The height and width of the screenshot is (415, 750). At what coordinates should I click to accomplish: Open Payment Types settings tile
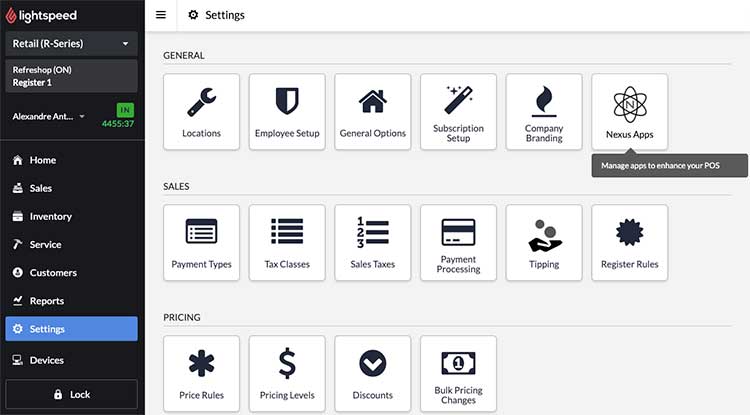coord(201,242)
